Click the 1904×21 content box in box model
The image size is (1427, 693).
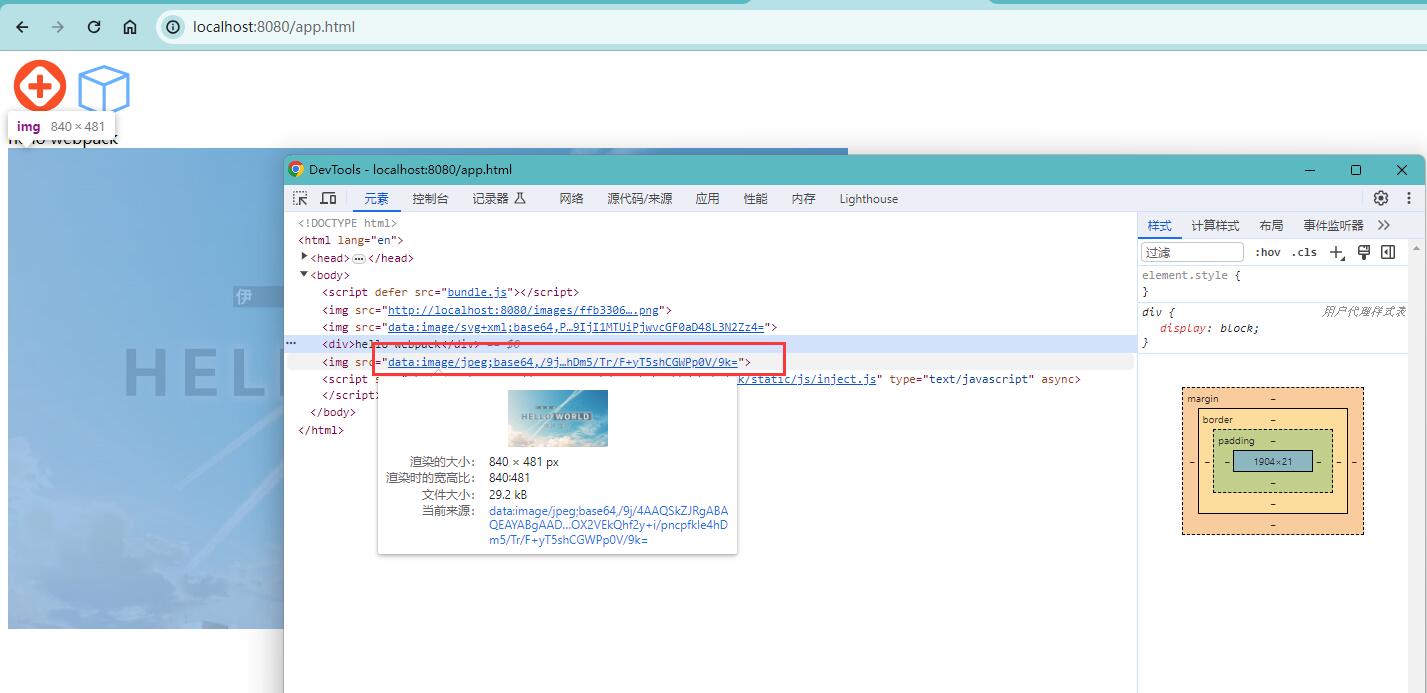pyautogui.click(x=1273, y=462)
